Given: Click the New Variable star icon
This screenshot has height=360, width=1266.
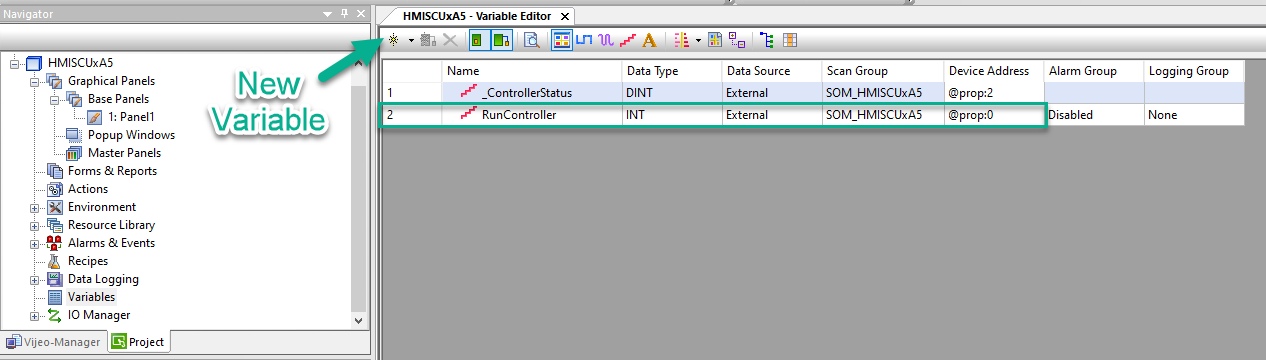Looking at the screenshot, I should pyautogui.click(x=393, y=40).
